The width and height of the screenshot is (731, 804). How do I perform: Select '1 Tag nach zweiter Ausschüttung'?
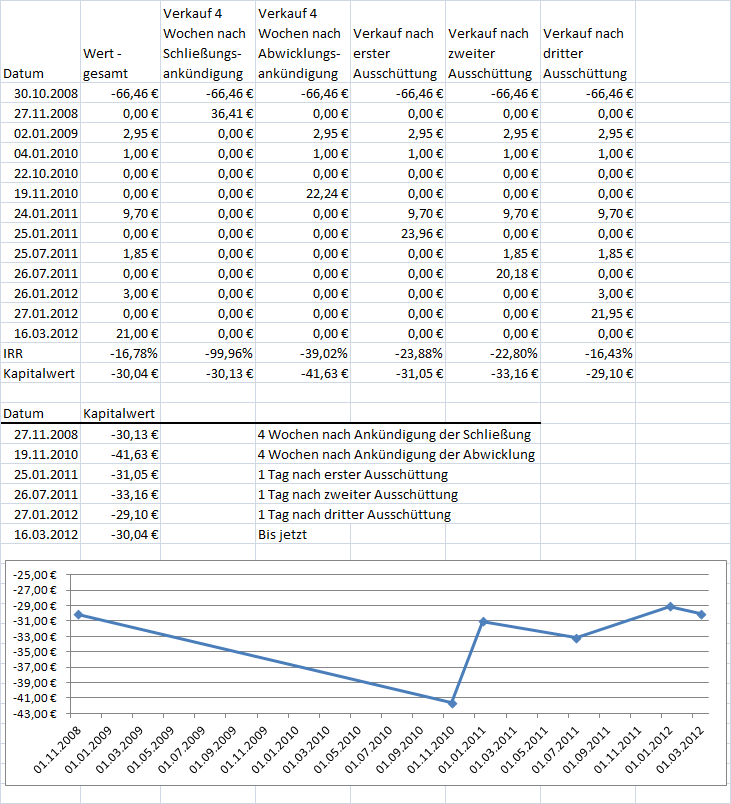358,494
